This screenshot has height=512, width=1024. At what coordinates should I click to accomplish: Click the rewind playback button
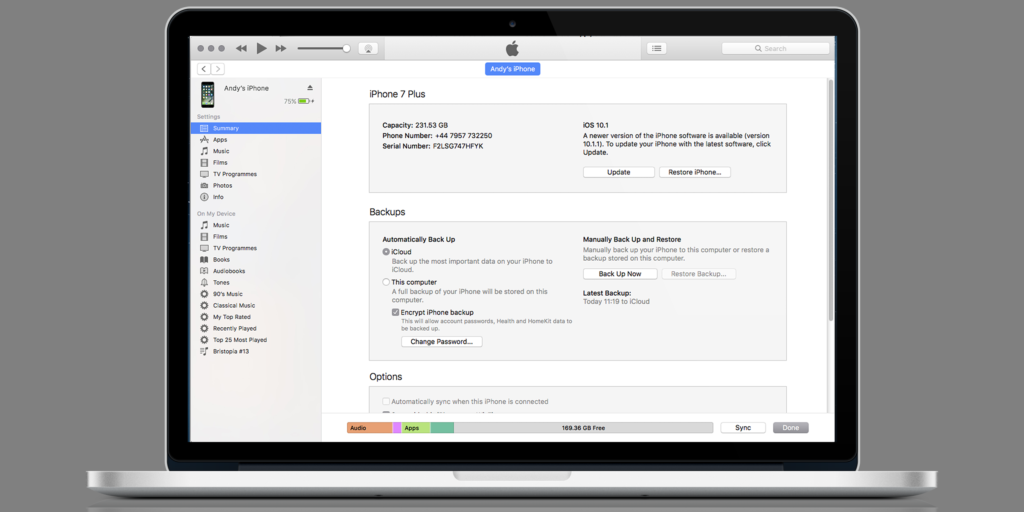tap(241, 48)
